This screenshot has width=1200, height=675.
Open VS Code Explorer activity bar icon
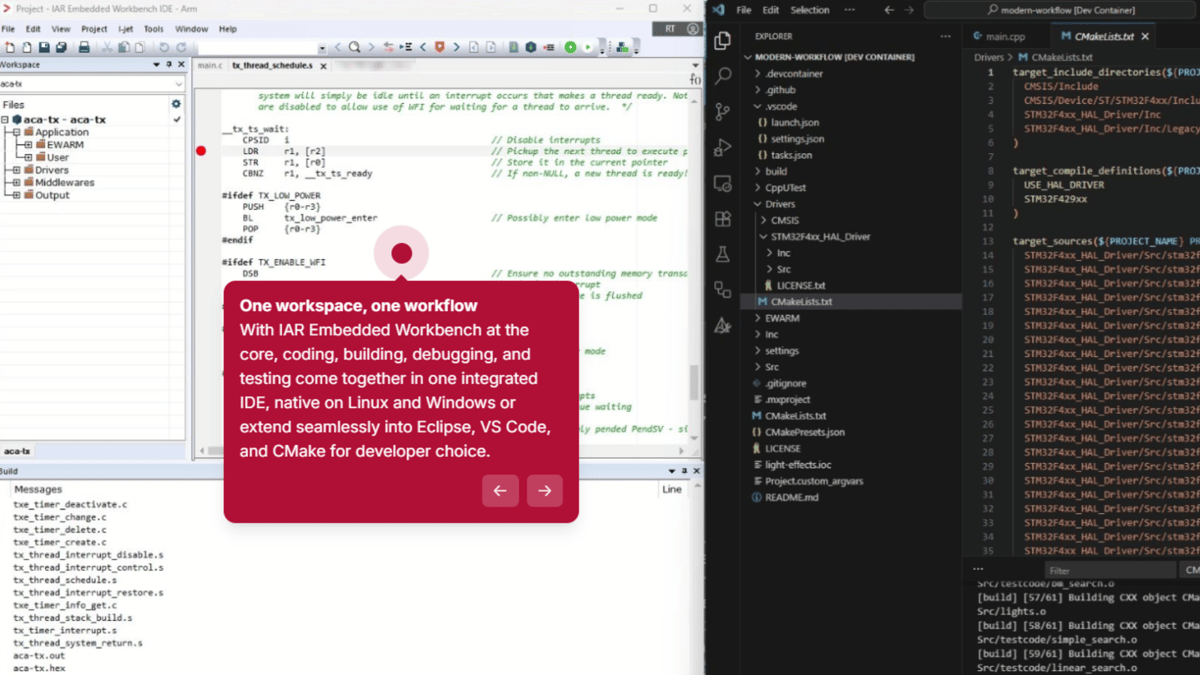click(x=723, y=42)
